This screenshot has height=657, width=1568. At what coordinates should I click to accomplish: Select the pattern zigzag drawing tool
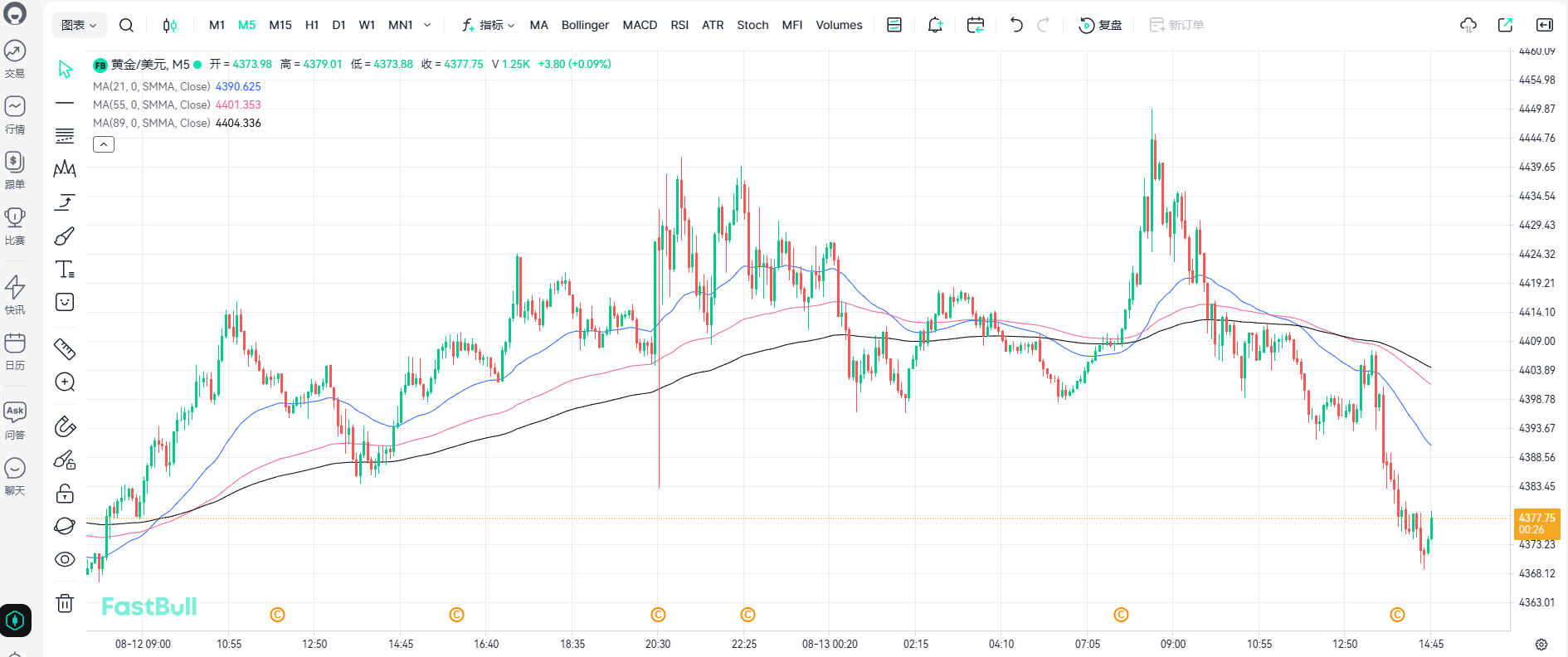(x=65, y=169)
